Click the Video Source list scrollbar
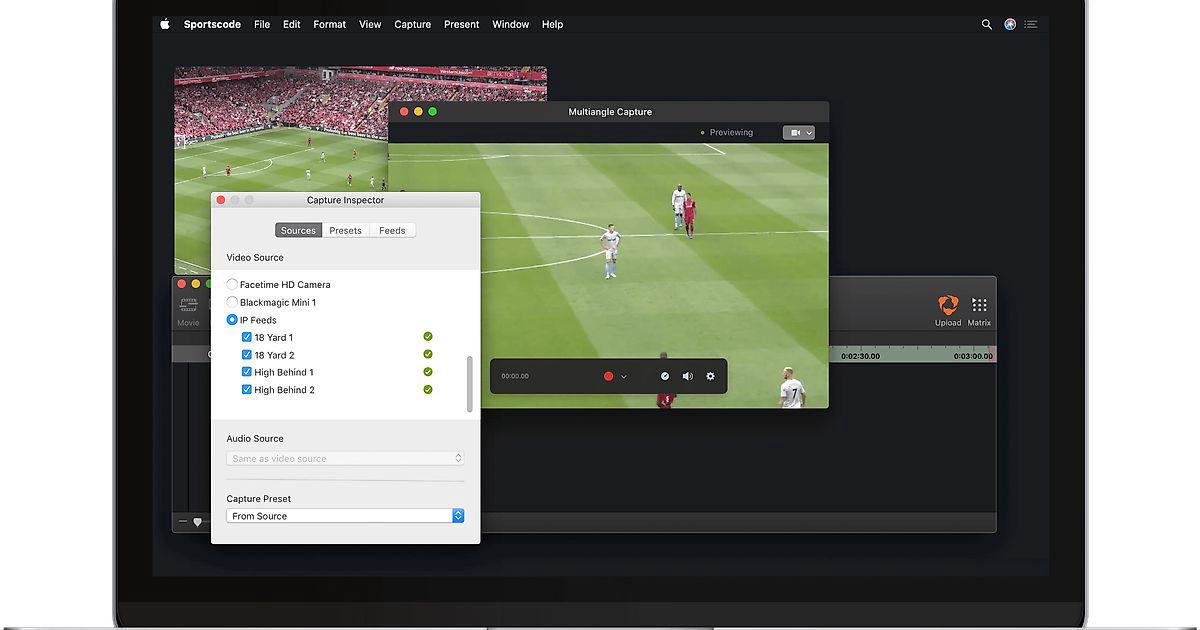1200x630 pixels. (470, 384)
